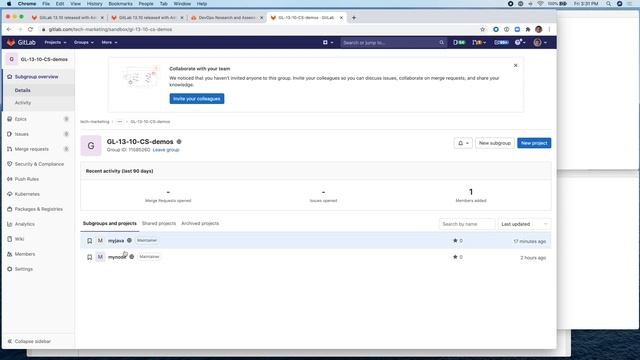
Task: Expand the breadcrumb ellipsis
Action: tap(120, 122)
